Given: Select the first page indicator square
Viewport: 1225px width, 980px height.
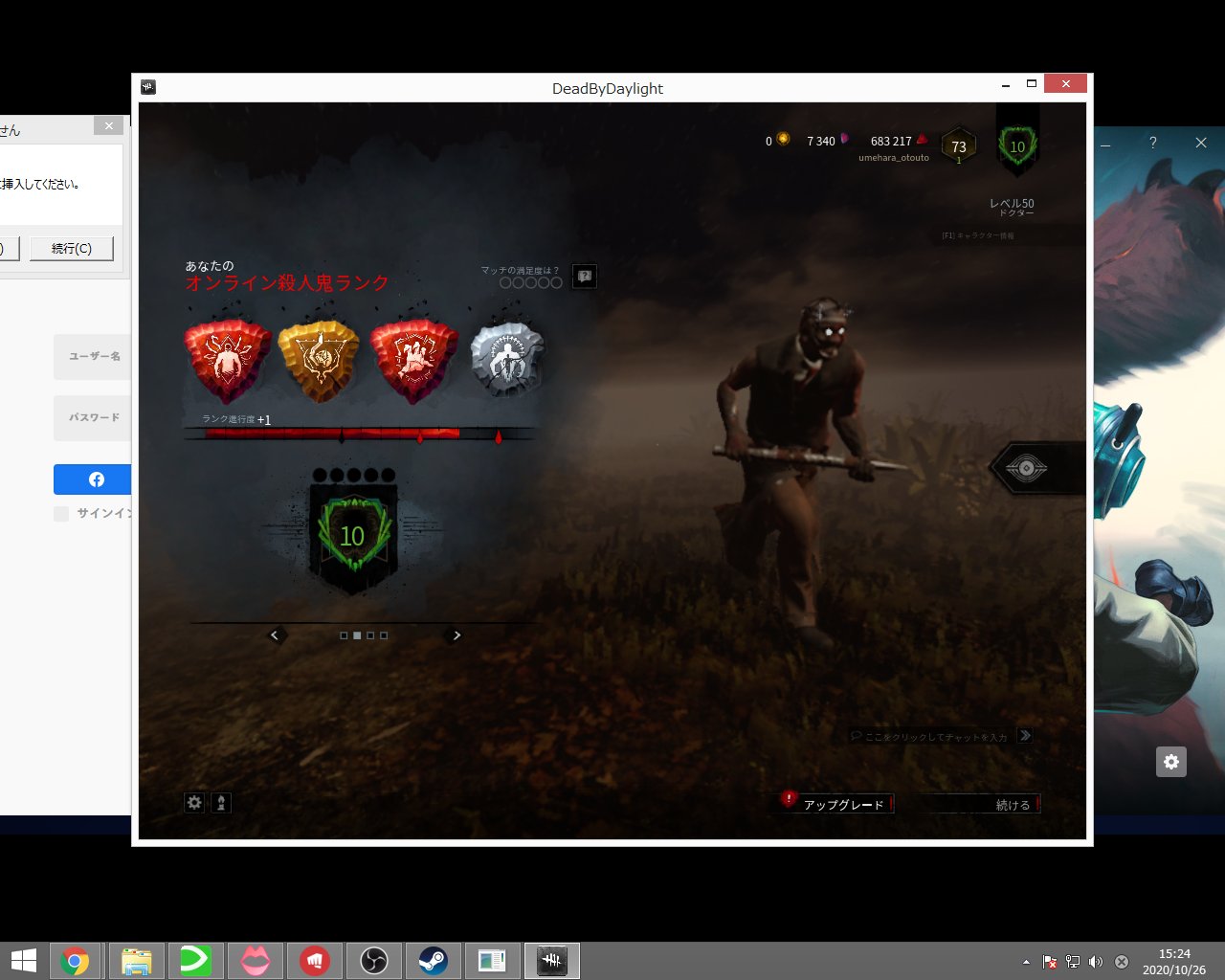Looking at the screenshot, I should coord(344,635).
